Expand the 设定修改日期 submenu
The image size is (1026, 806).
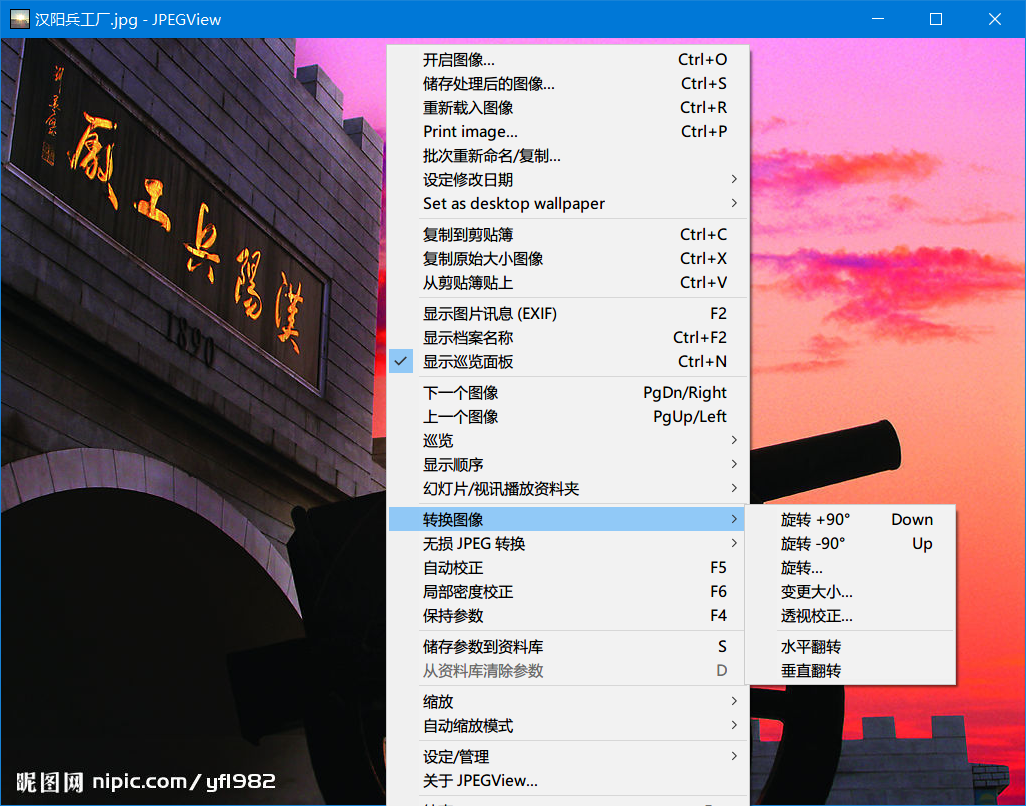tap(467, 180)
